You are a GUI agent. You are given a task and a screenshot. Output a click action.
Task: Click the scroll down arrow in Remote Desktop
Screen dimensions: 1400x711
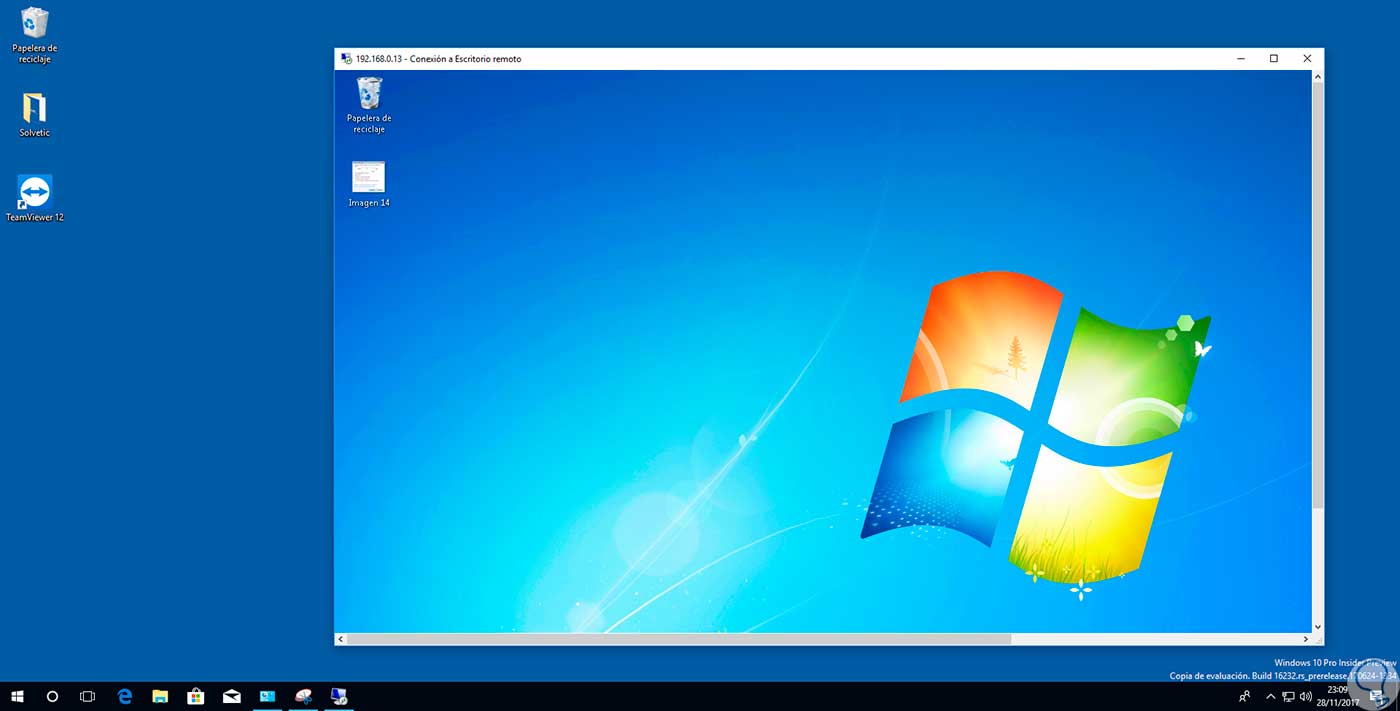(x=1317, y=627)
